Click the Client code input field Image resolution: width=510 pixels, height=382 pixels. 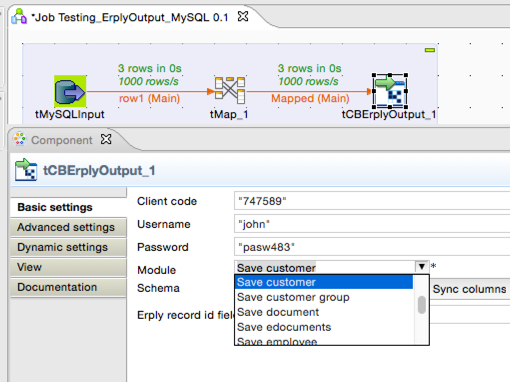pyautogui.click(x=372, y=201)
